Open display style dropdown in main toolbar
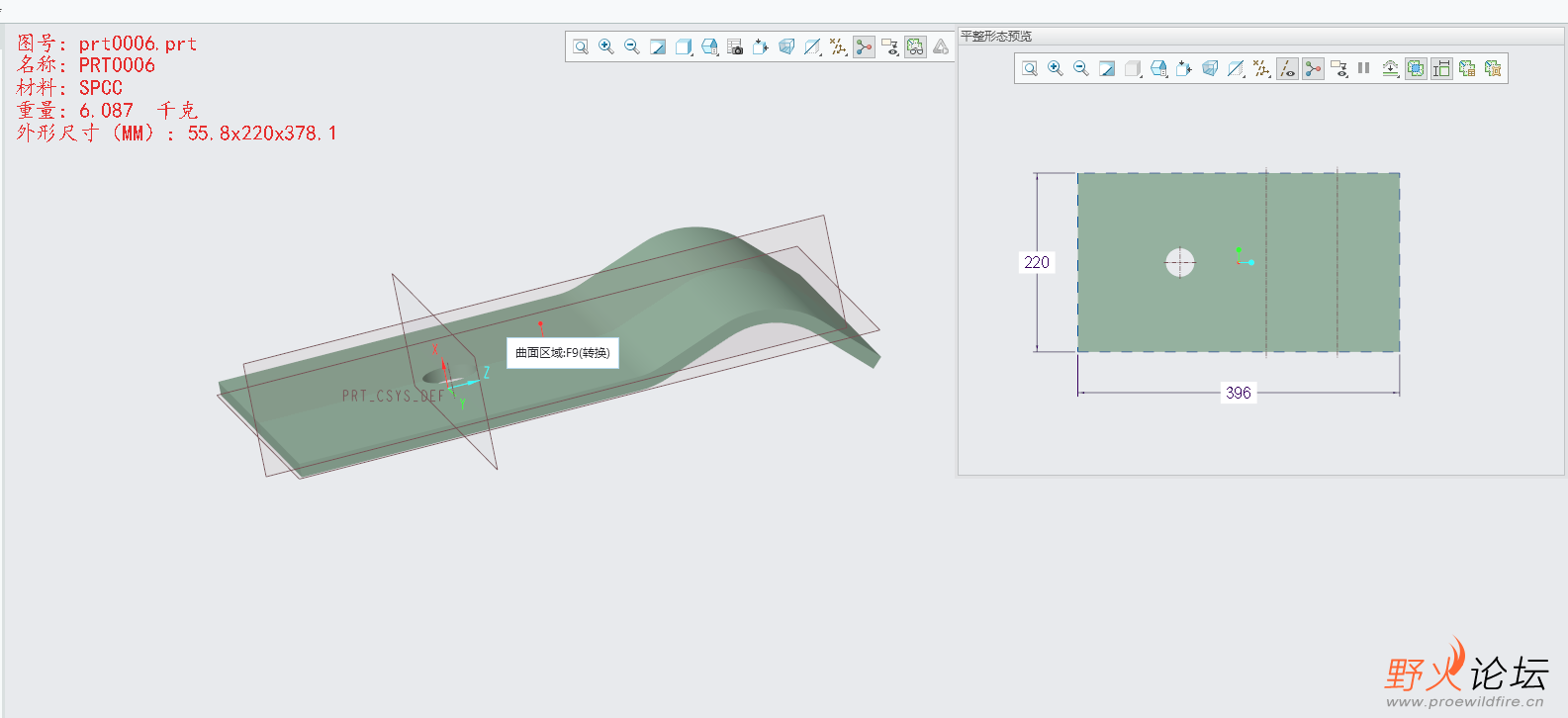Image resolution: width=1568 pixels, height=718 pixels. [x=684, y=46]
